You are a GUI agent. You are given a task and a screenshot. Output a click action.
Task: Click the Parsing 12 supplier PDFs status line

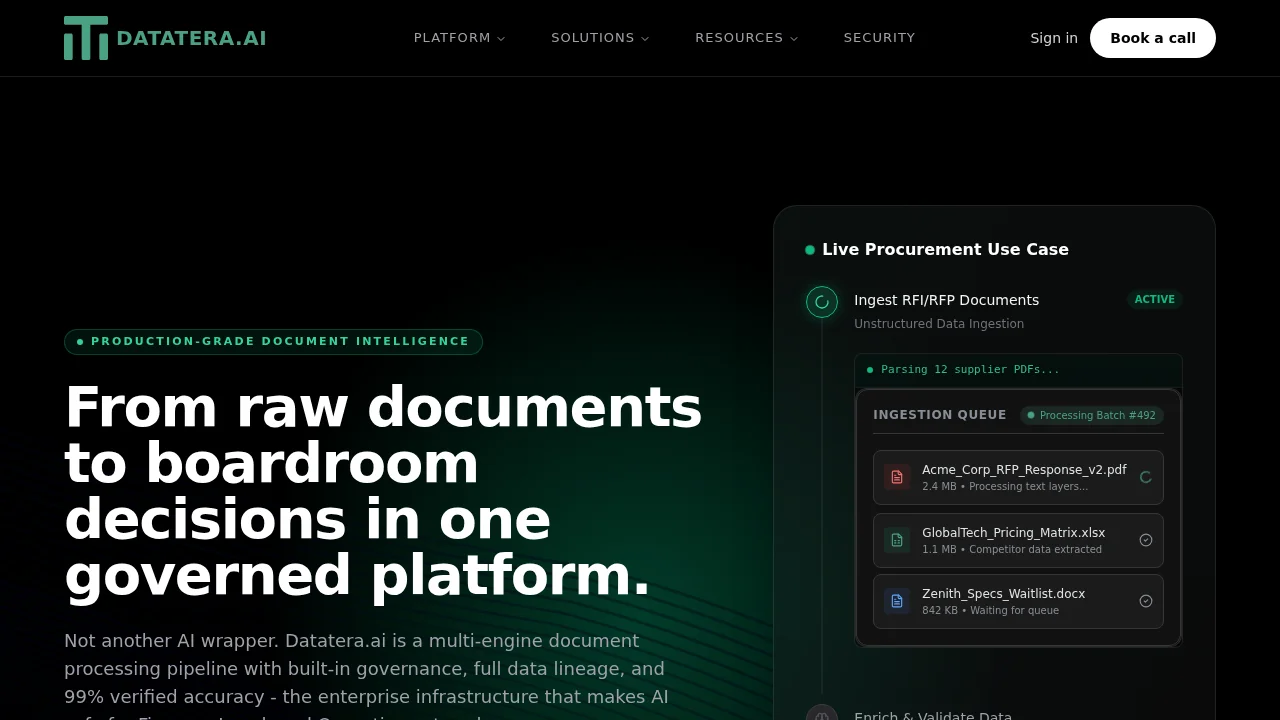[x=961, y=369]
